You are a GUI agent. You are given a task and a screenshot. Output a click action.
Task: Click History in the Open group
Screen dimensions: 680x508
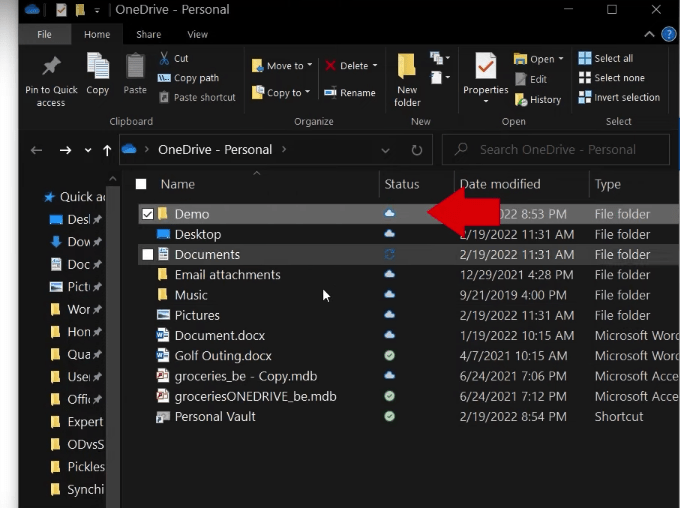coord(538,100)
